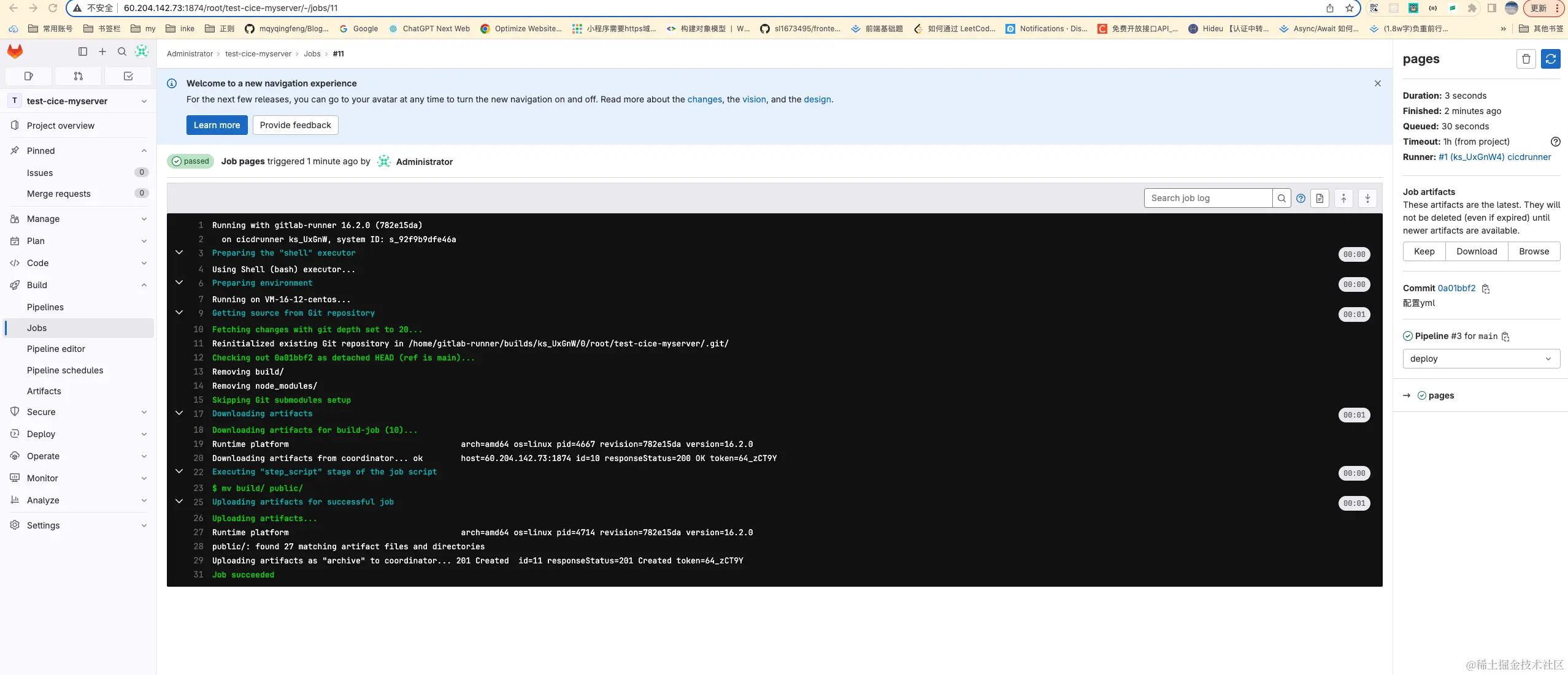Collapse the Downloading artifacts log section
Screen dimensions: 1568x675
[179, 413]
